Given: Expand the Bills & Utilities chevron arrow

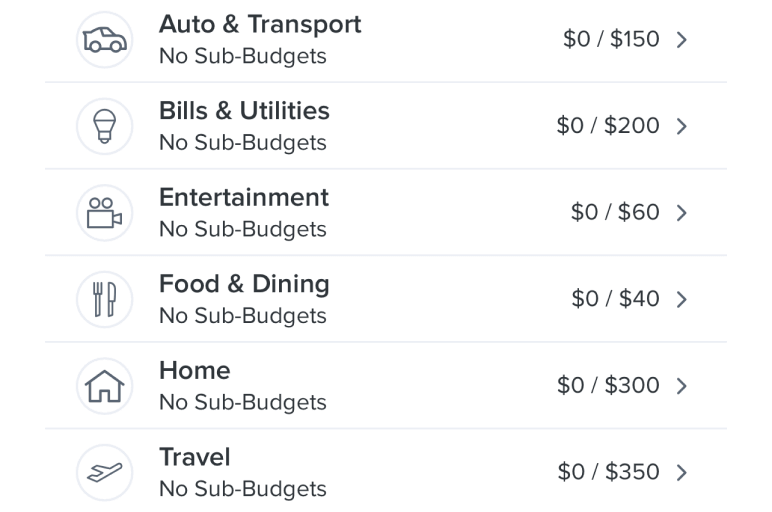Looking at the screenshot, I should [681, 127].
